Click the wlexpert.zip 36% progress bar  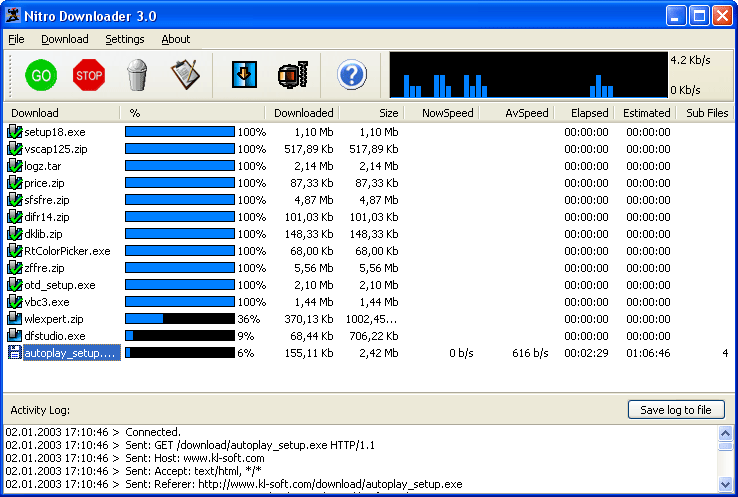pyautogui.click(x=180, y=319)
